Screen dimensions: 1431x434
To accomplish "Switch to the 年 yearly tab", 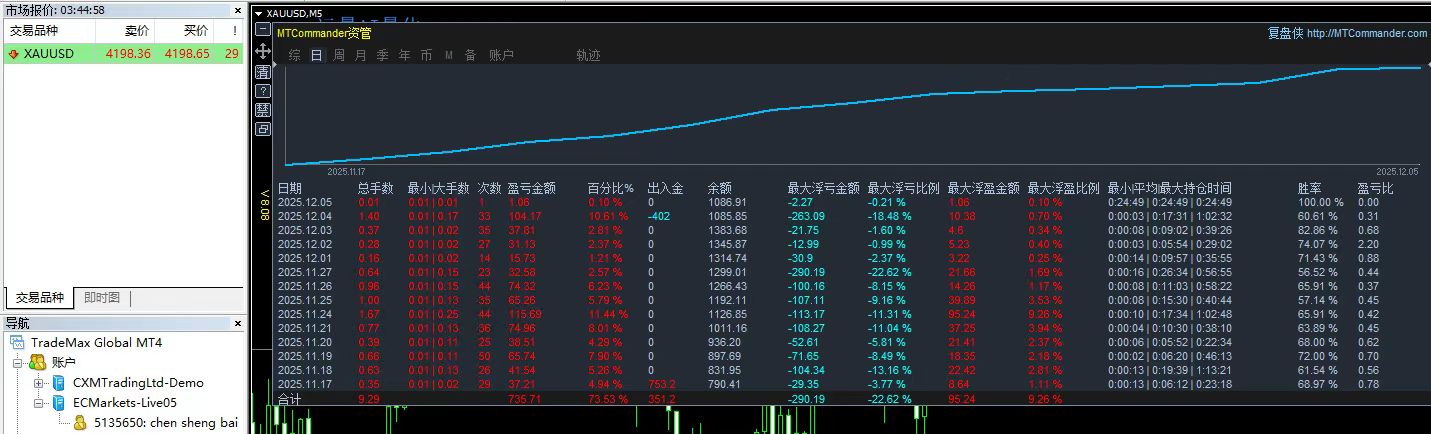I will tap(405, 56).
